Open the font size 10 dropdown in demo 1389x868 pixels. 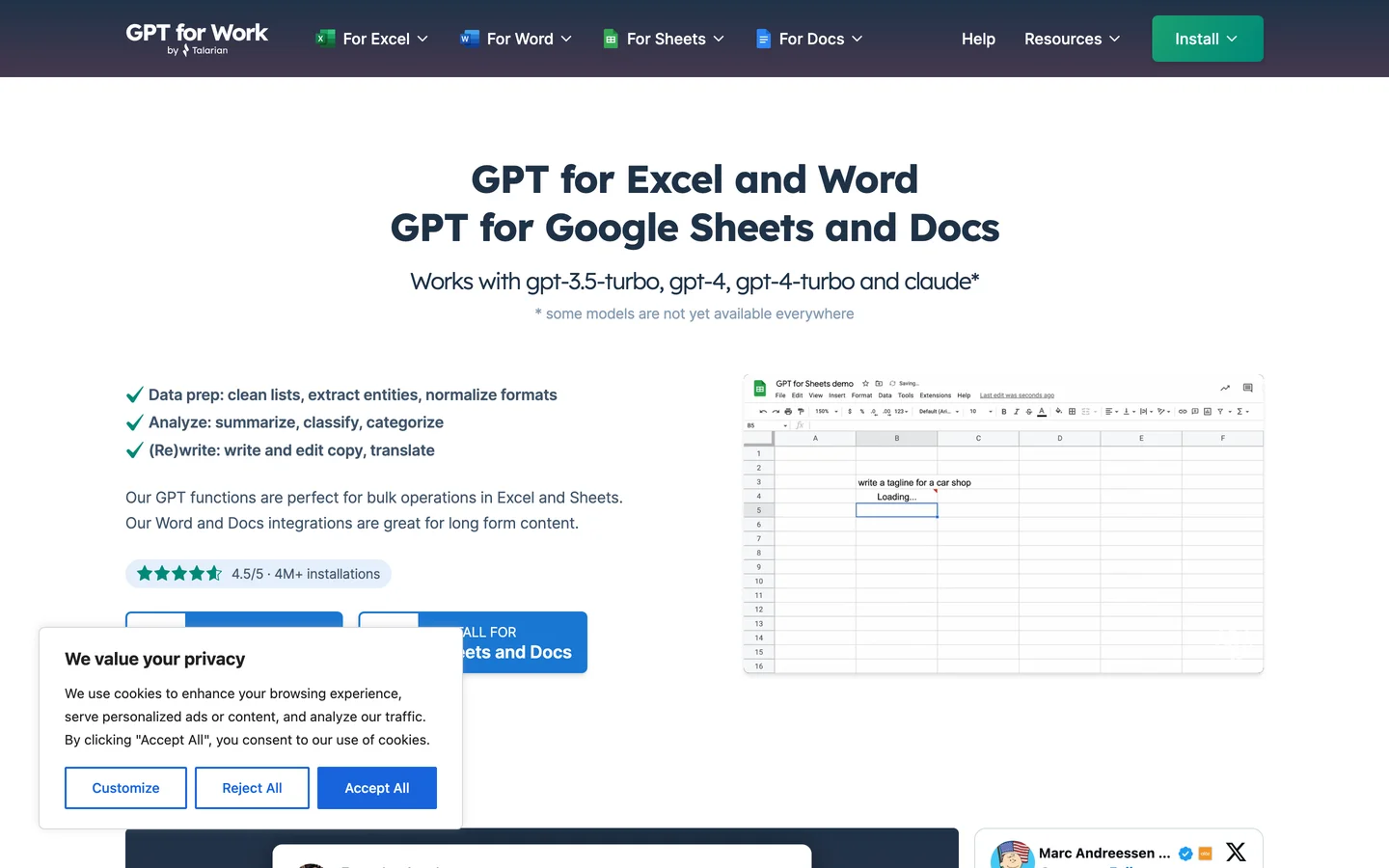tap(981, 412)
